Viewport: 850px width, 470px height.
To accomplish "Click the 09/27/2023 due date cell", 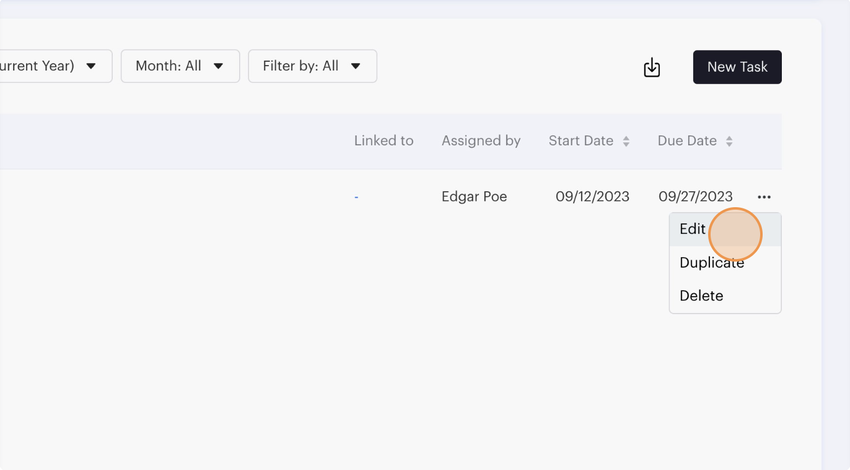I will [x=695, y=197].
